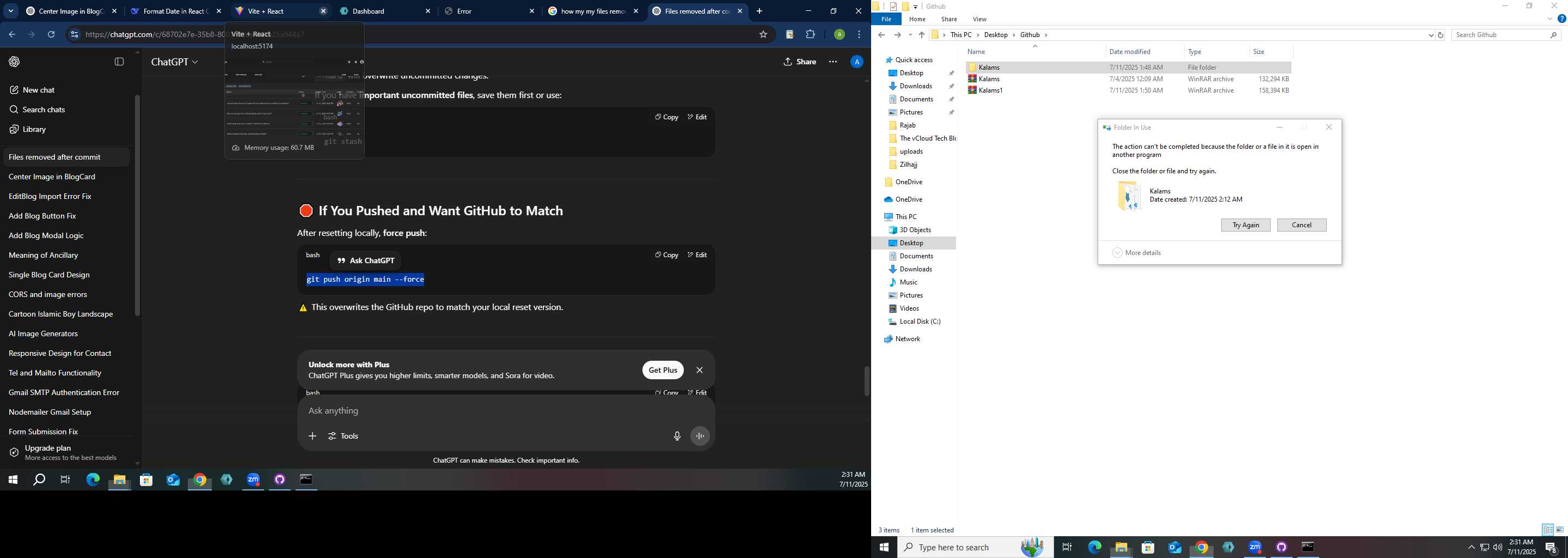Screen dimensions: 1568x558
Task: Expand the File Explorer ribbon chevron
Action: coord(1549,19)
